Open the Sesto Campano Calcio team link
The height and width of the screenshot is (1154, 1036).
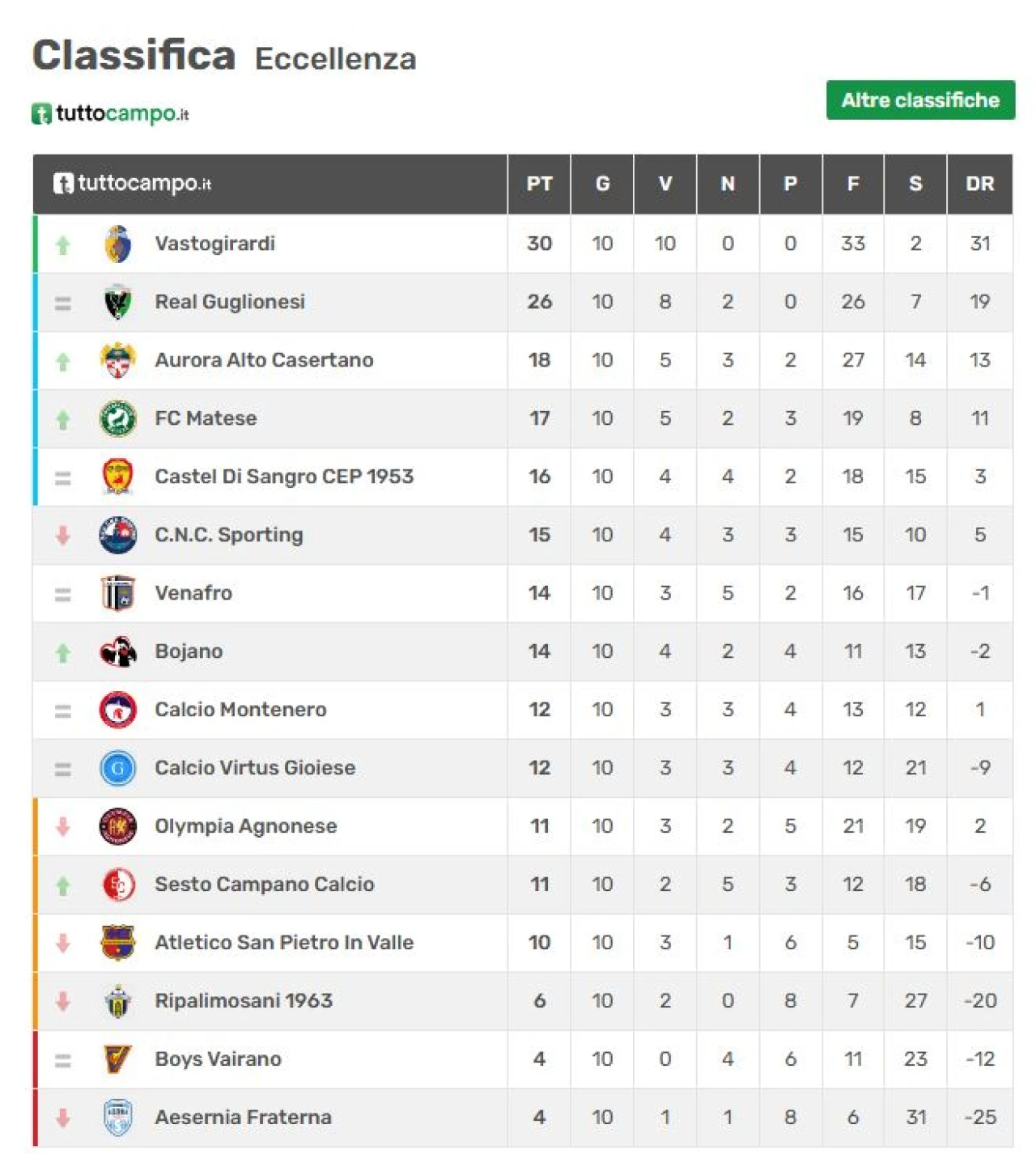tap(265, 885)
